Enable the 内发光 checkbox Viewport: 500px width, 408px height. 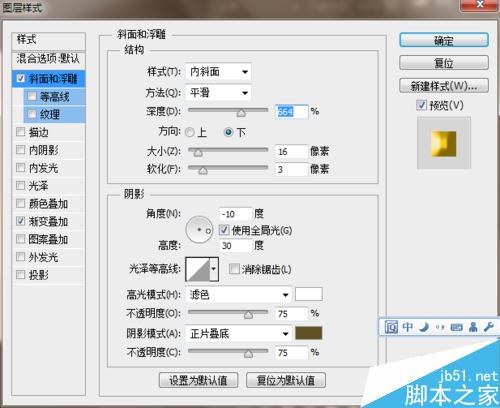(21, 168)
